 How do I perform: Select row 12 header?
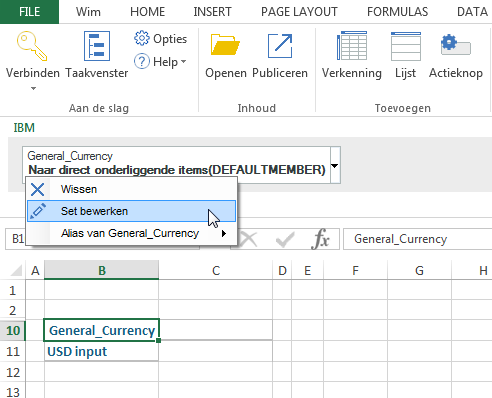click(13, 372)
